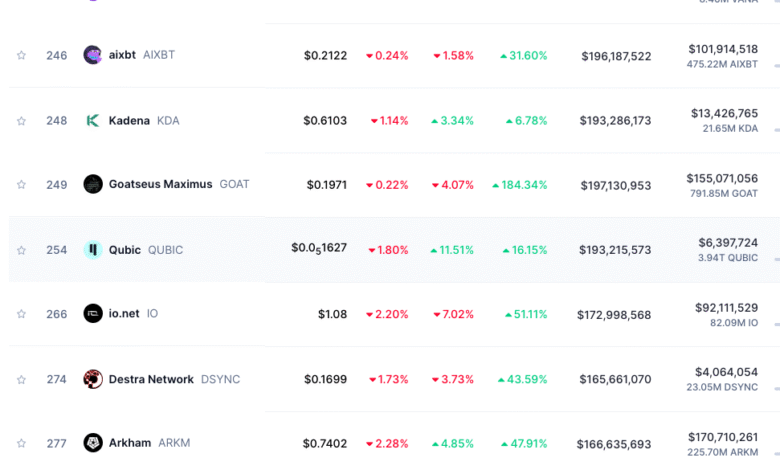This screenshot has height=470, width=780.
Task: Toggle watchlist star for Goatseus Maximus
Action: [21, 184]
